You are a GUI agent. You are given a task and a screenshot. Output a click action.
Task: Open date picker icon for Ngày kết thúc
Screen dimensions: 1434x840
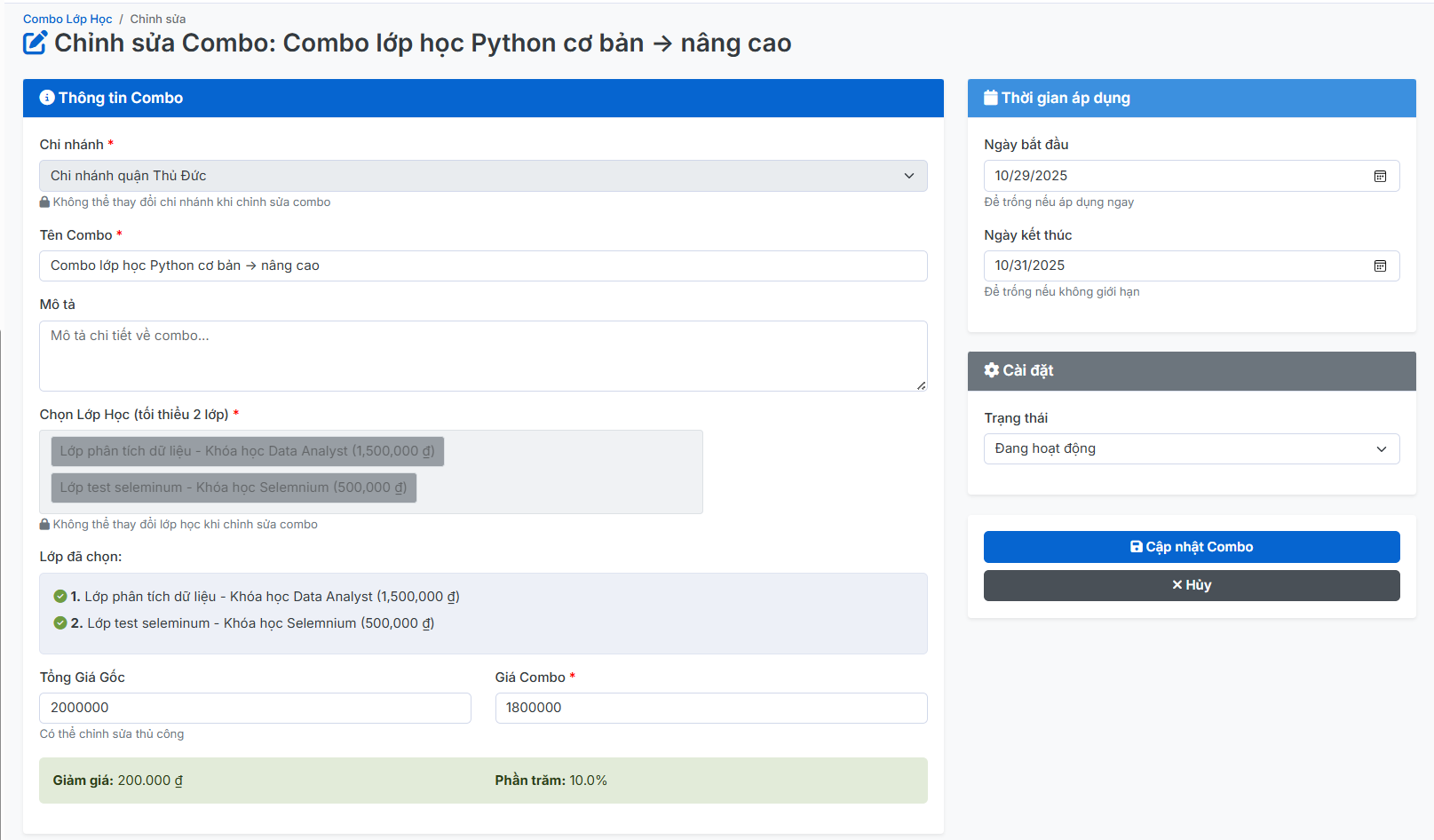1380,265
